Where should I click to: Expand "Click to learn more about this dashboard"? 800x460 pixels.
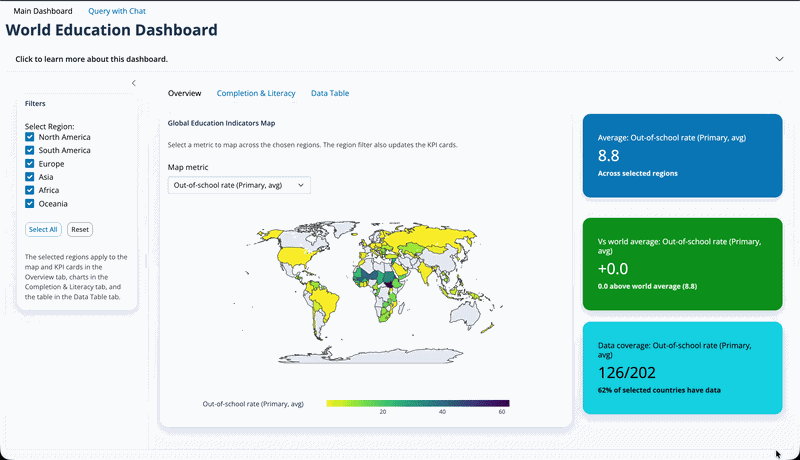[92, 59]
